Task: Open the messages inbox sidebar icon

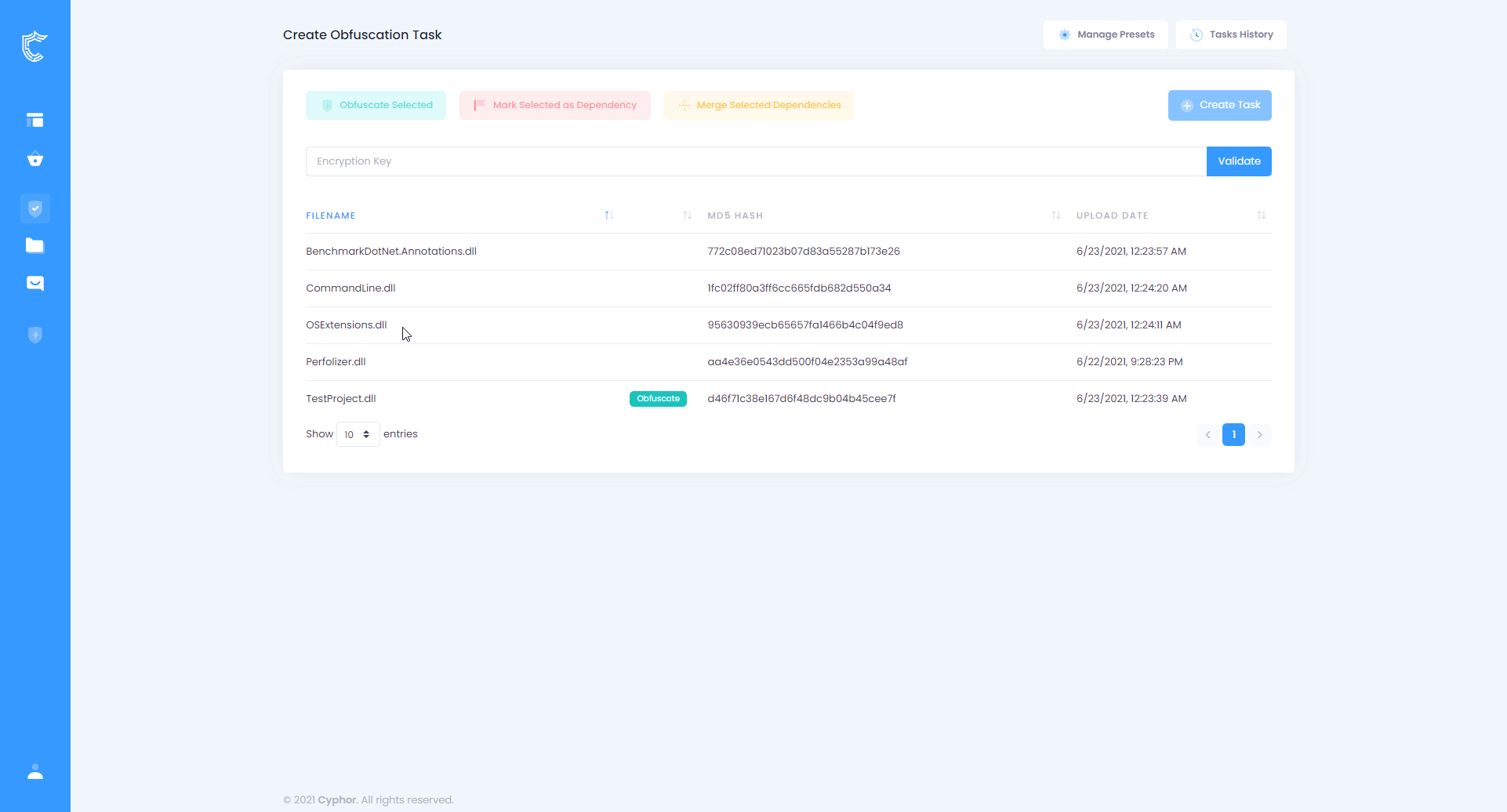Action: [x=34, y=283]
